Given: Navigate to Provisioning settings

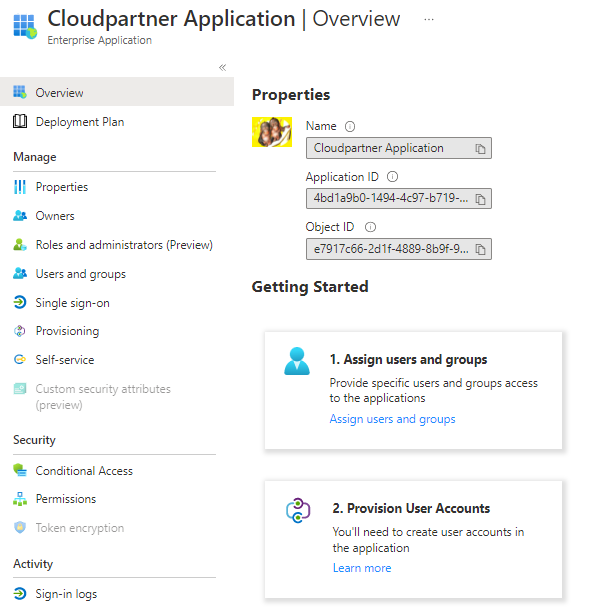Looking at the screenshot, I should point(67,331).
